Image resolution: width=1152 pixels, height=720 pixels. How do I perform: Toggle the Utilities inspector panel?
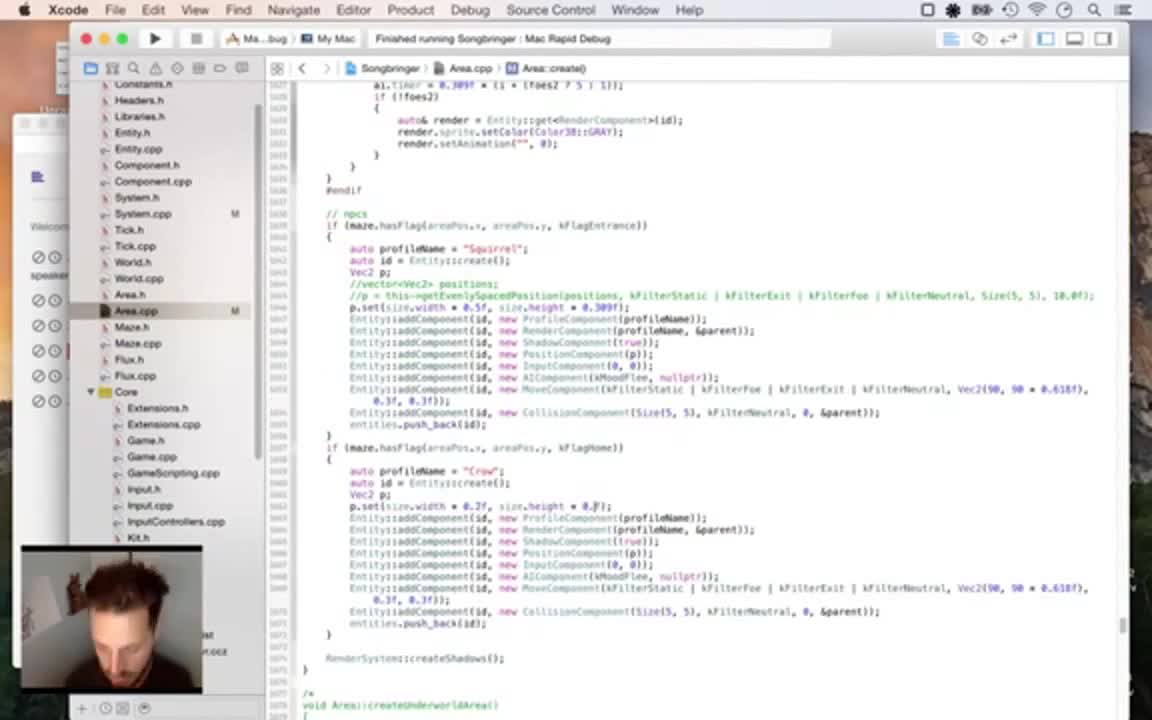pos(1101,38)
